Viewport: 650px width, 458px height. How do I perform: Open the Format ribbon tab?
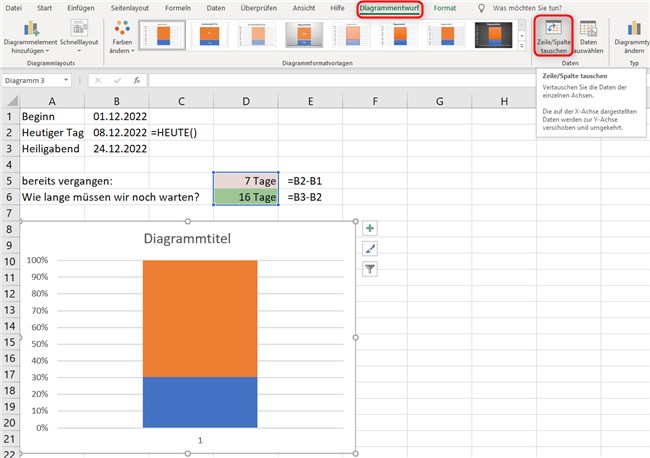(x=445, y=8)
